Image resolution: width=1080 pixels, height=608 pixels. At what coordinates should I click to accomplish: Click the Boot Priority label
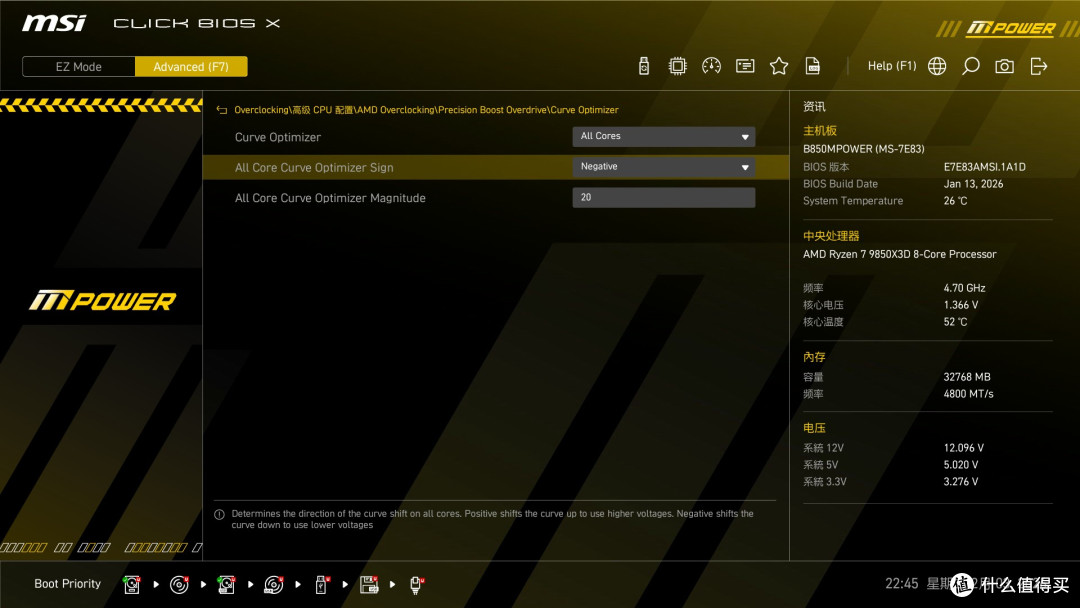click(68, 584)
